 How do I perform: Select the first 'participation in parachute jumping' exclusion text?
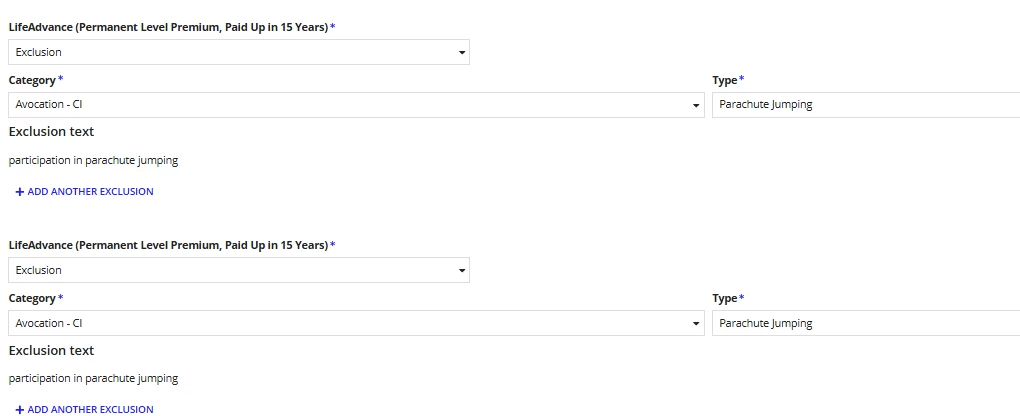pyautogui.click(x=93, y=160)
